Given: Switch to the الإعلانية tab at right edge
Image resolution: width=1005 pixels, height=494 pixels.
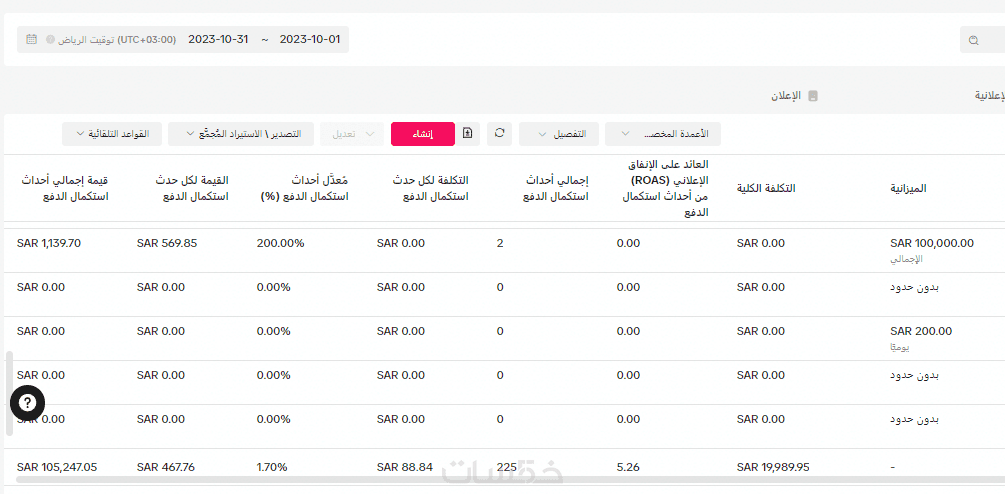Looking at the screenshot, I should 989,96.
